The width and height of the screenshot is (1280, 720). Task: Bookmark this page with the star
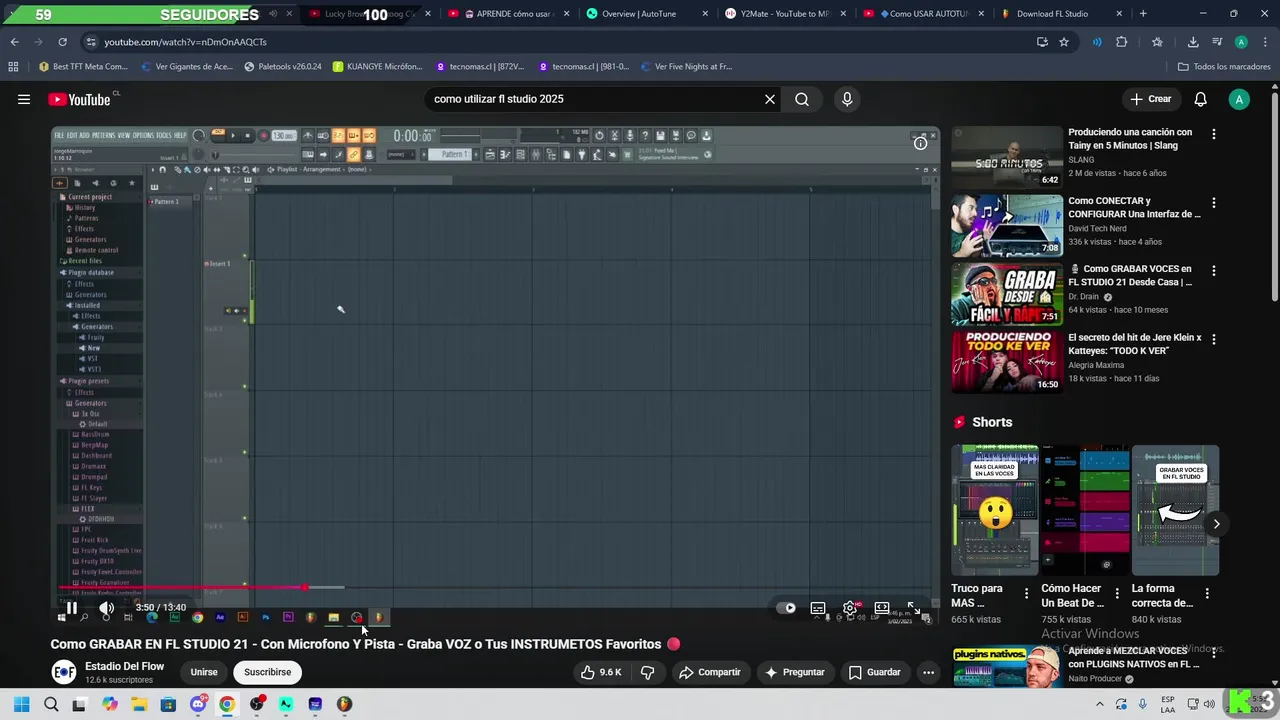(x=1064, y=42)
